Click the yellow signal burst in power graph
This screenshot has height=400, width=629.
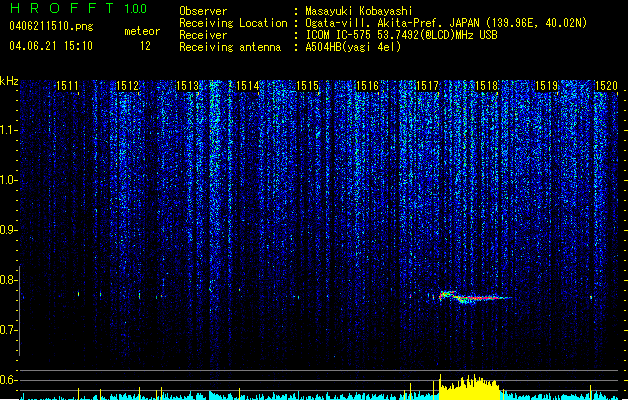(x=469, y=387)
